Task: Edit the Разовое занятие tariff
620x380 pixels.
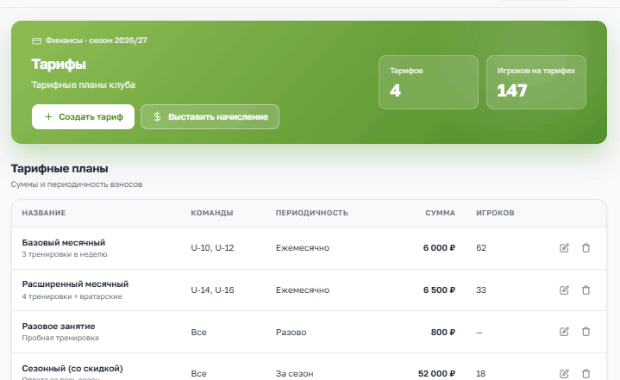Action: click(564, 332)
